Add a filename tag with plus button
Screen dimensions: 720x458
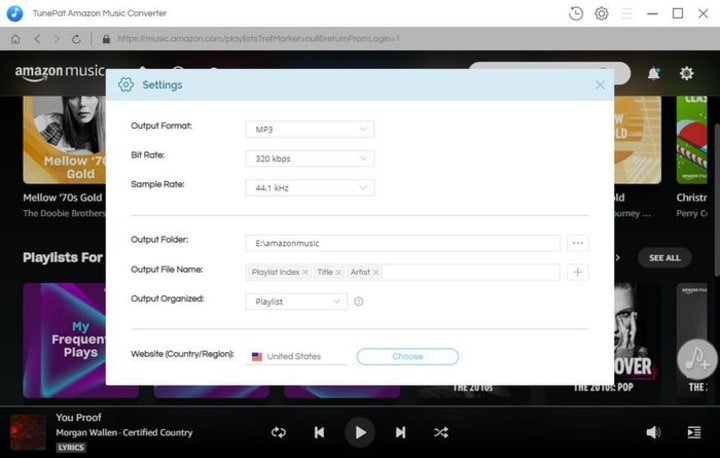(x=578, y=272)
